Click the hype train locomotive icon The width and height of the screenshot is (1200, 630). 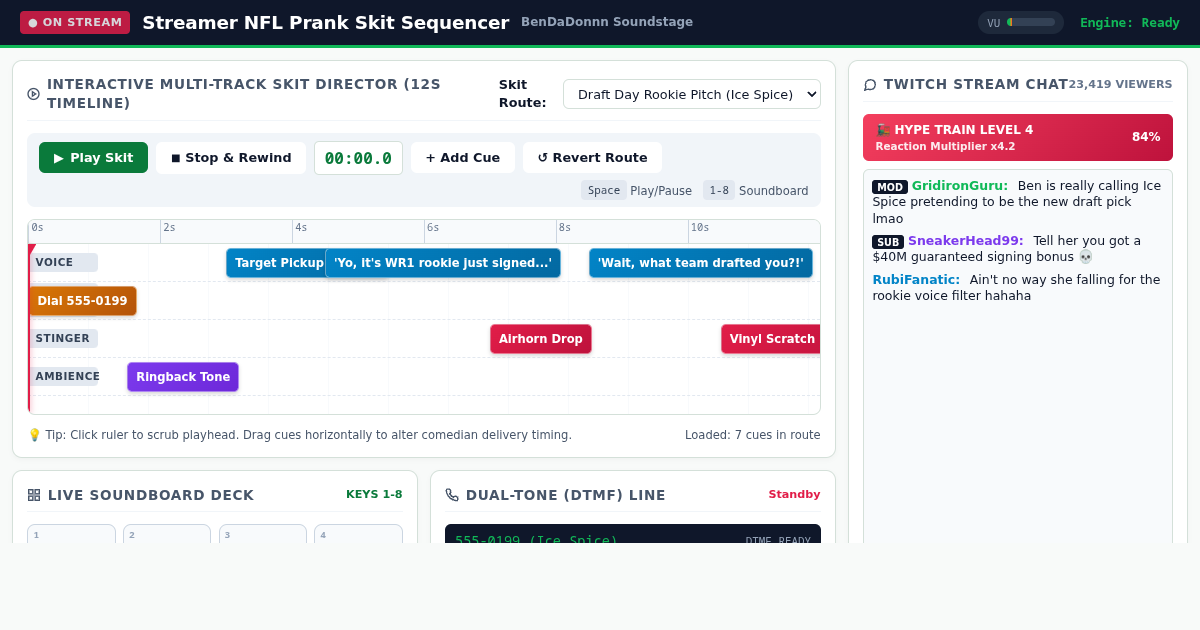pos(883,130)
